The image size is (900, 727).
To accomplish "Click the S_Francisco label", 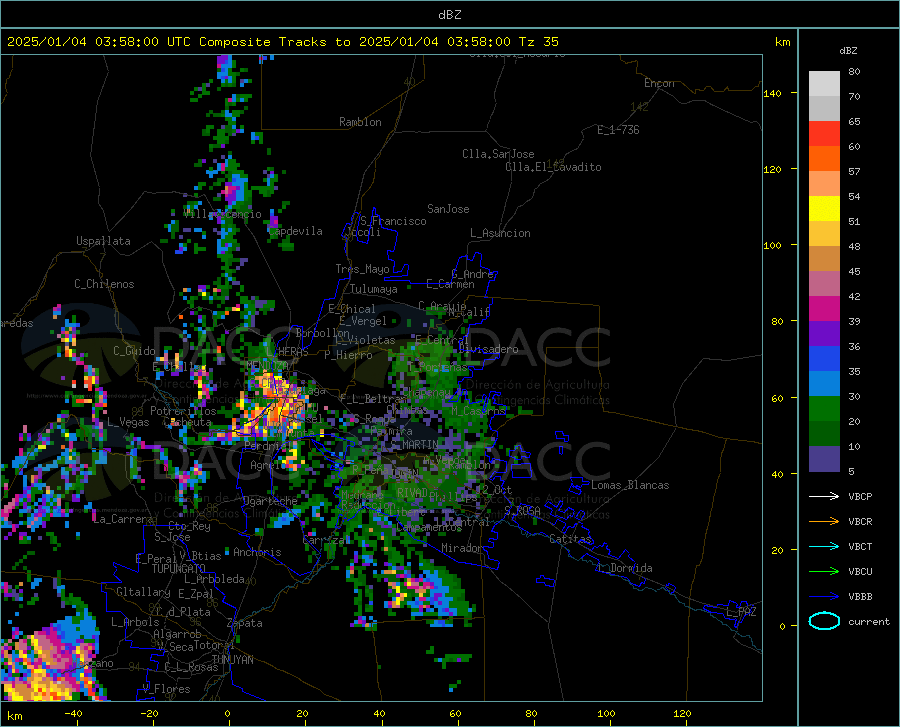I will 393,221.
